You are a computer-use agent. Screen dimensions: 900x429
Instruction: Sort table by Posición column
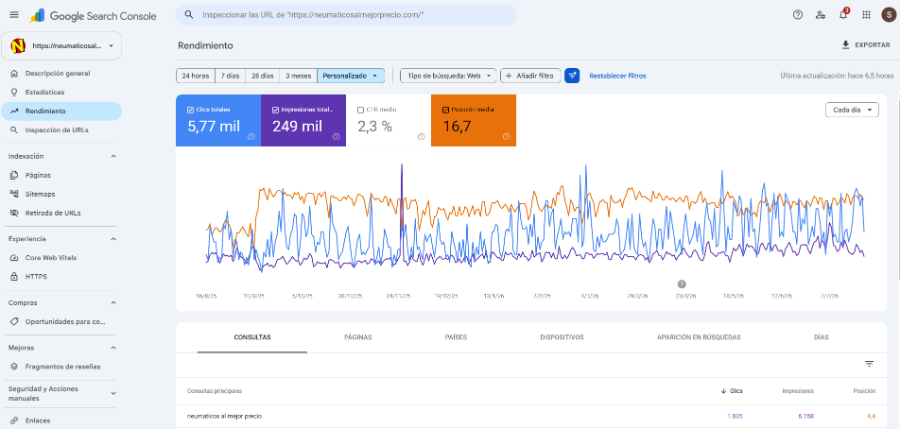pos(864,391)
